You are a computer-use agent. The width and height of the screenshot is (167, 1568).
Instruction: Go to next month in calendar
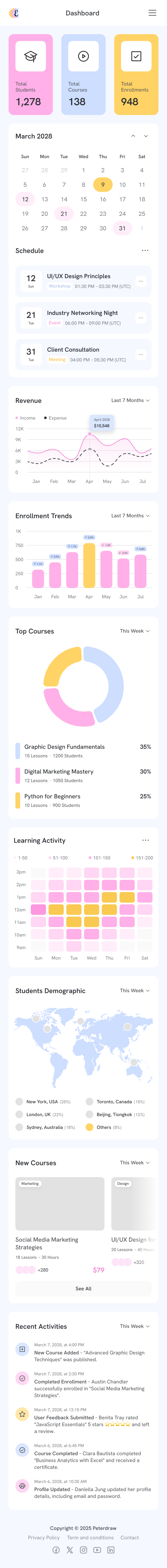[x=146, y=136]
